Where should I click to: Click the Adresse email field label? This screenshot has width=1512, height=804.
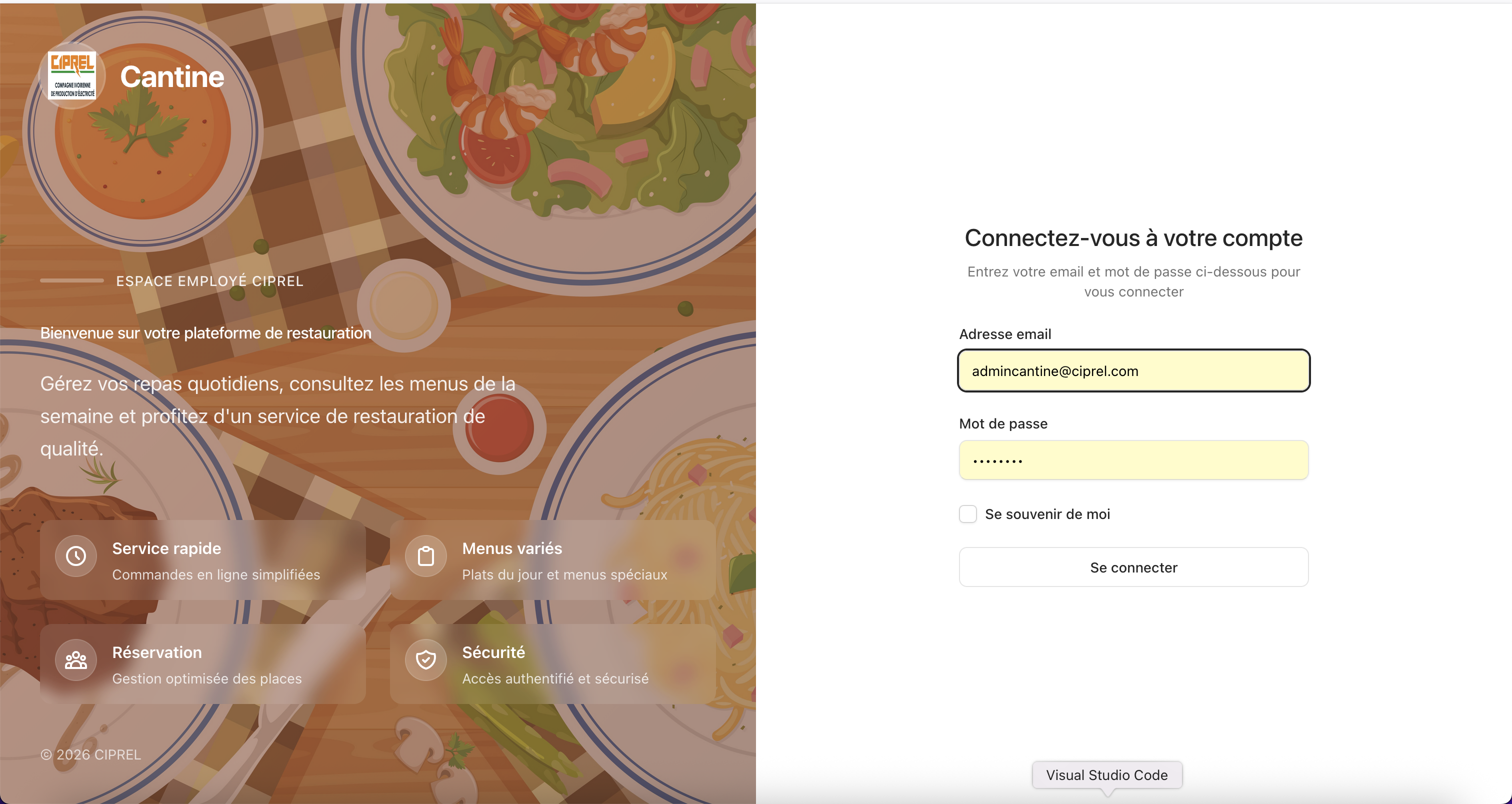click(x=1005, y=334)
